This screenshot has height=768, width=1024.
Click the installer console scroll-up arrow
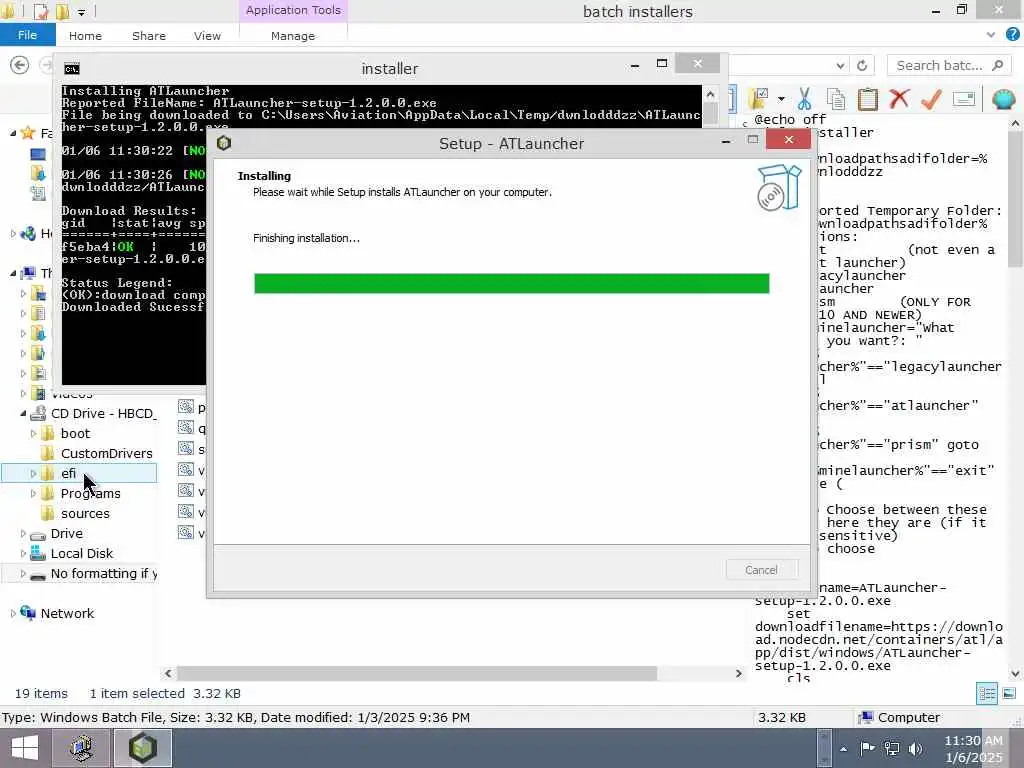710,95
